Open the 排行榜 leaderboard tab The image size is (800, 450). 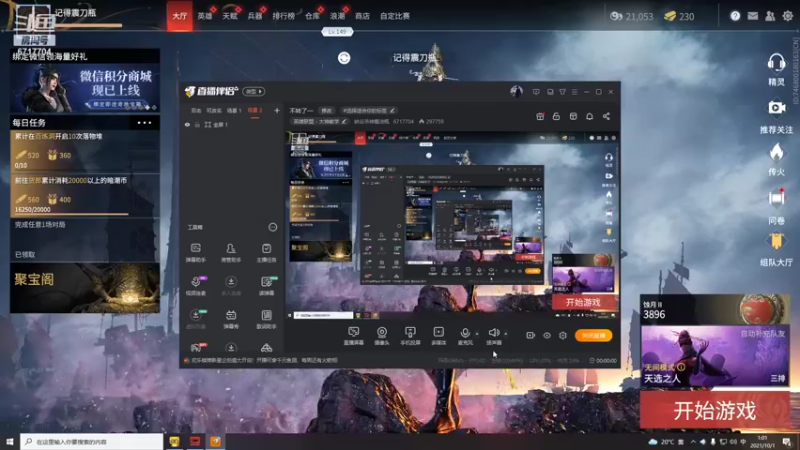click(284, 16)
